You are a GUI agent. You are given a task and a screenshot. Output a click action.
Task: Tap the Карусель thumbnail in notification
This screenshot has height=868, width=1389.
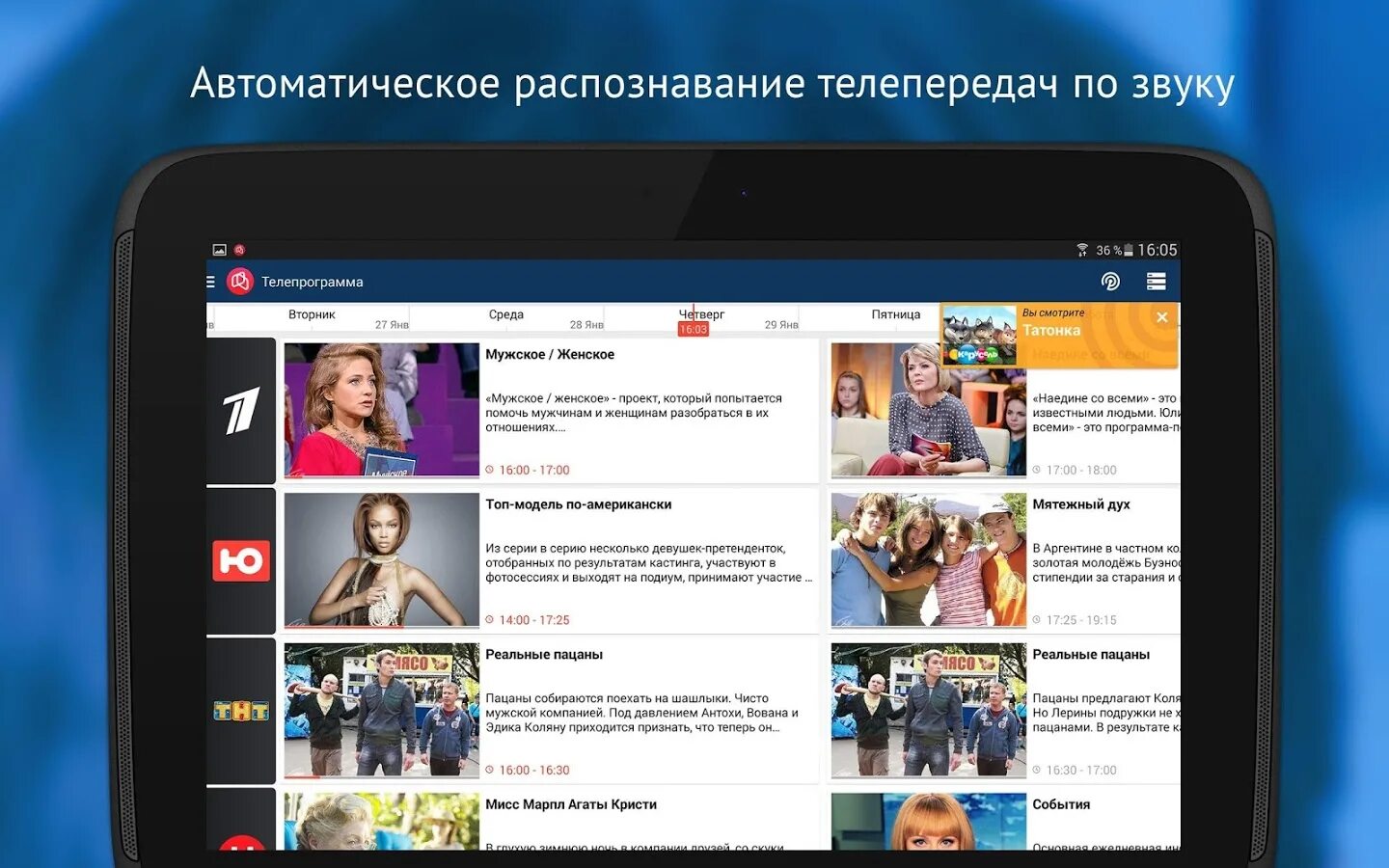pos(979,336)
